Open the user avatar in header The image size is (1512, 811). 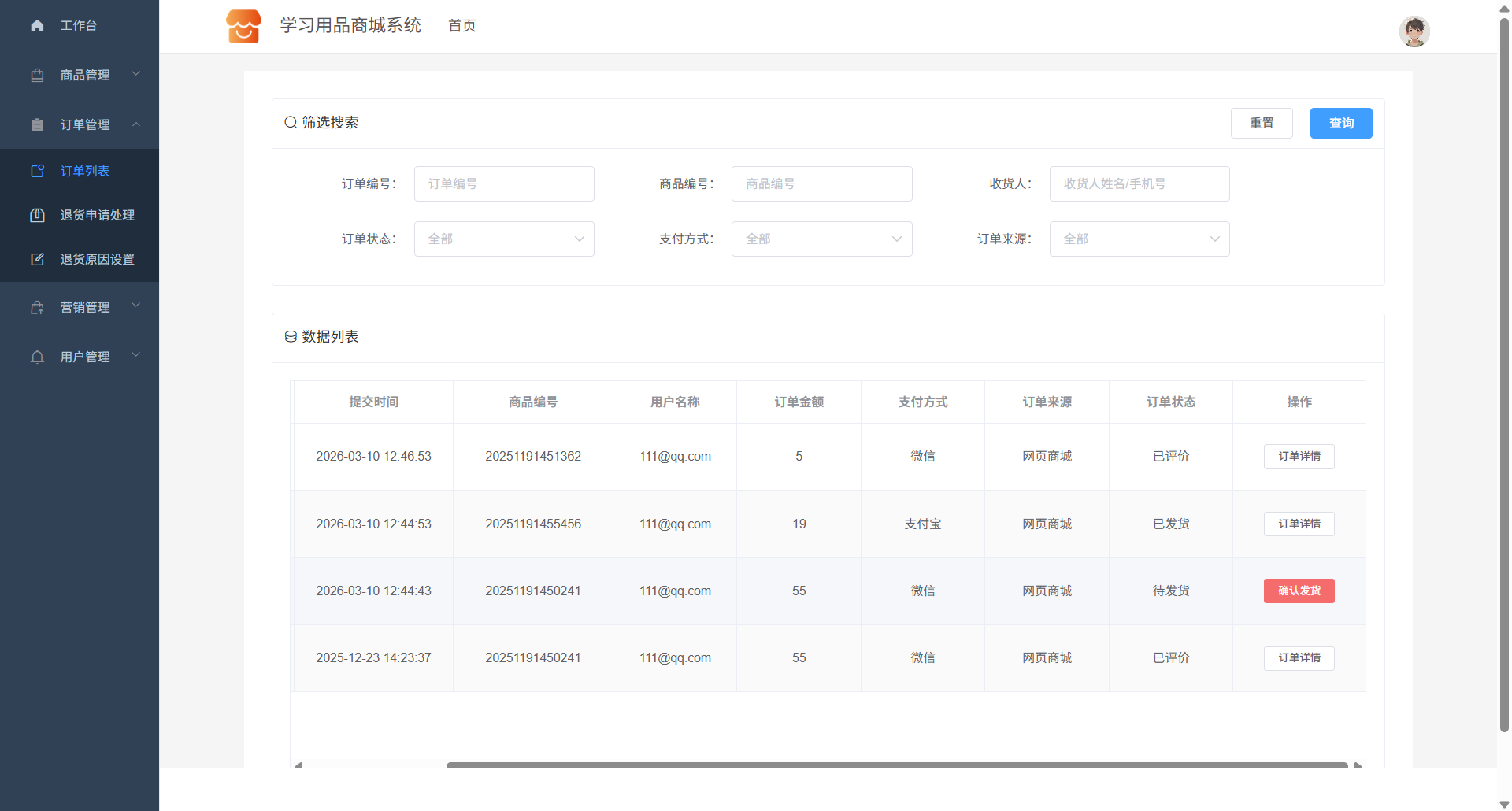click(1414, 31)
